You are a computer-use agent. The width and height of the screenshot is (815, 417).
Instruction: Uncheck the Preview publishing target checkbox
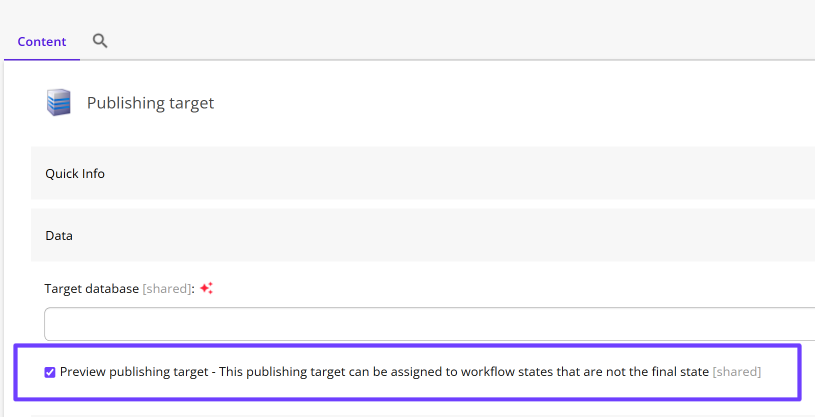(50, 372)
